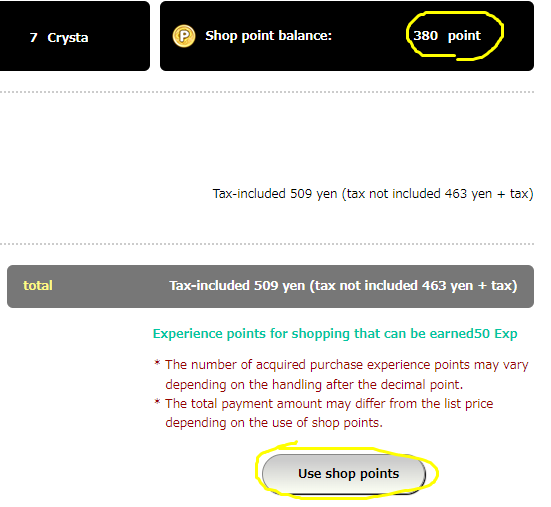Click the green experience points message
The height and width of the screenshot is (507, 551).
point(335,333)
